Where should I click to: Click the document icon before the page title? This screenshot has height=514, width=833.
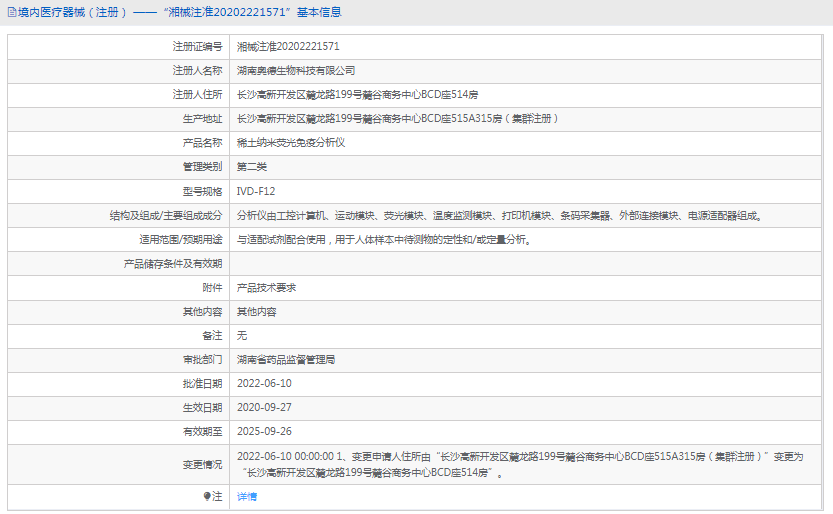click(12, 12)
